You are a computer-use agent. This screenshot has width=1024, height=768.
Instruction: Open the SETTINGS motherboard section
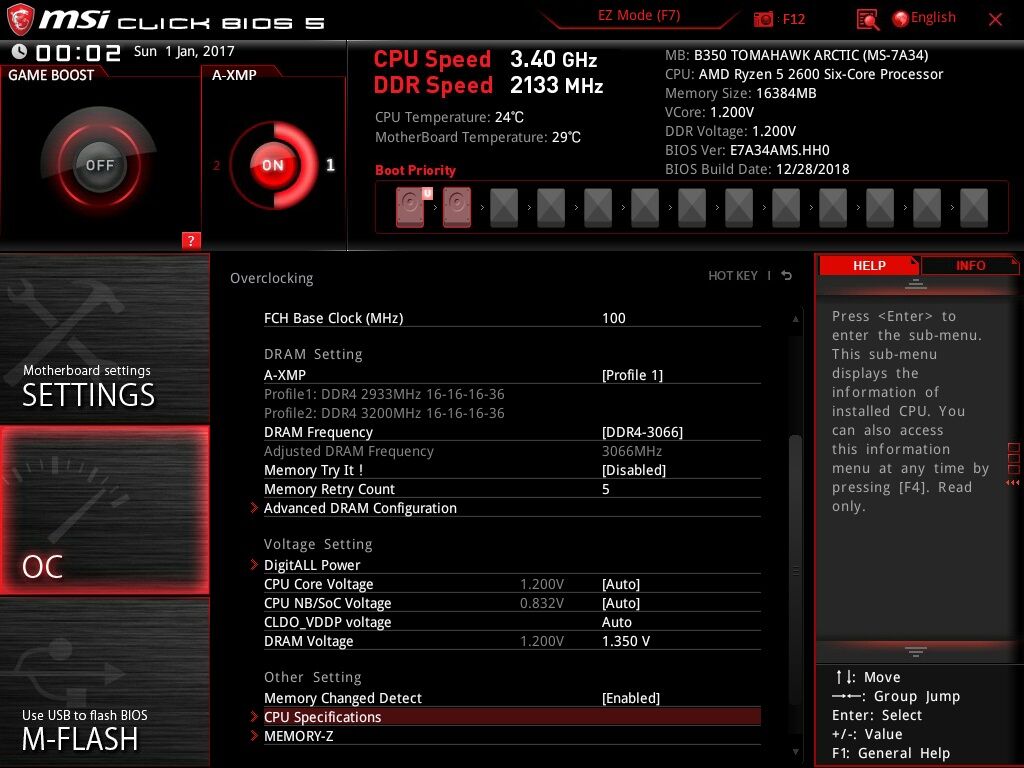pos(104,338)
